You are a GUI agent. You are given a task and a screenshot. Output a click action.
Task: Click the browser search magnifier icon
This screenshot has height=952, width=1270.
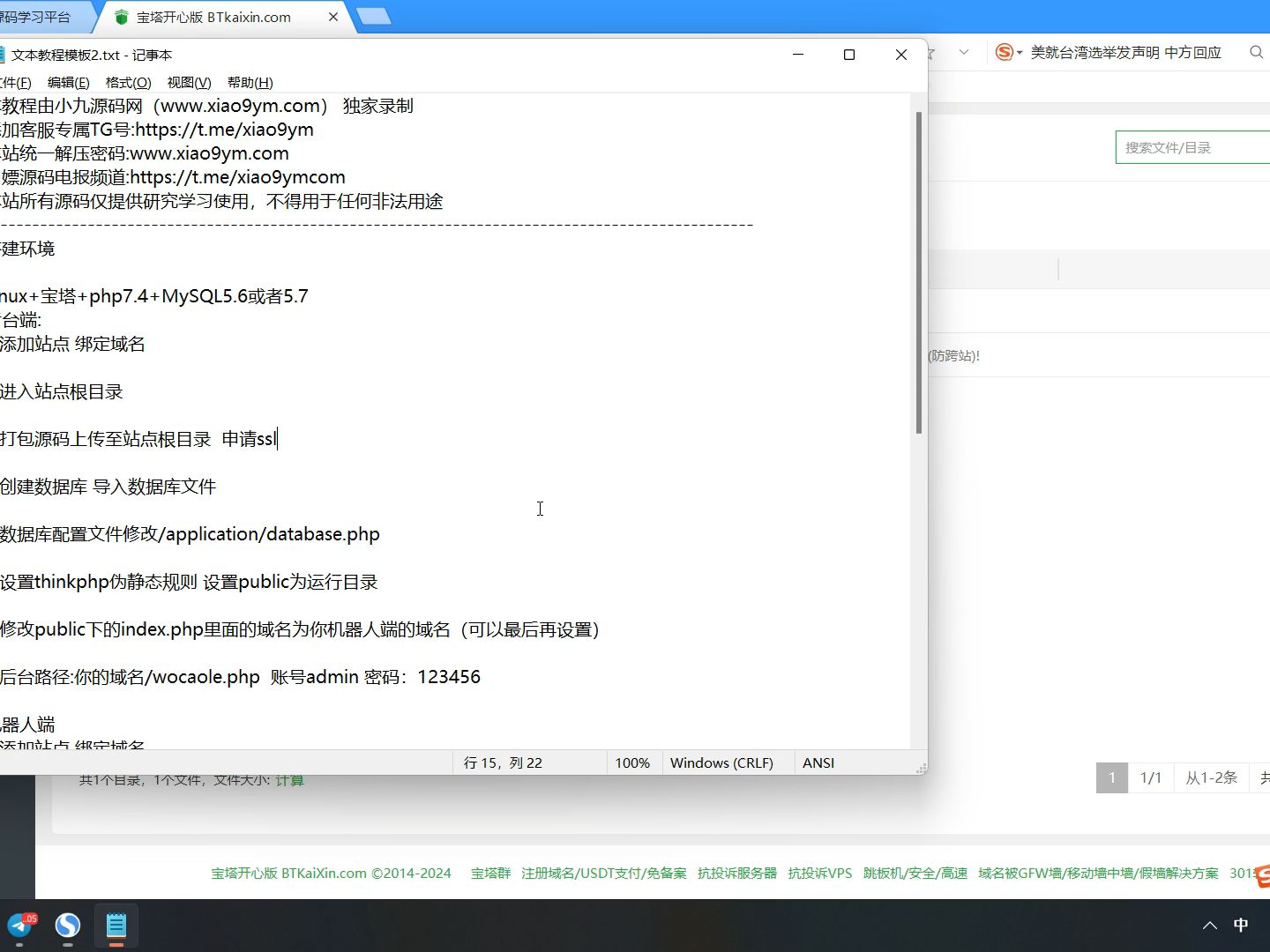(1257, 53)
